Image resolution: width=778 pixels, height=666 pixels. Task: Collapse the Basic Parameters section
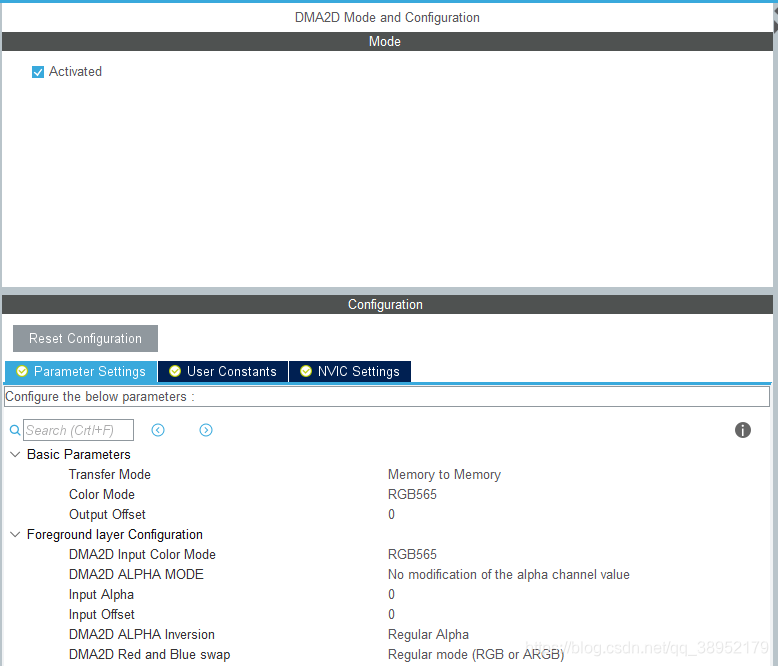pos(15,454)
